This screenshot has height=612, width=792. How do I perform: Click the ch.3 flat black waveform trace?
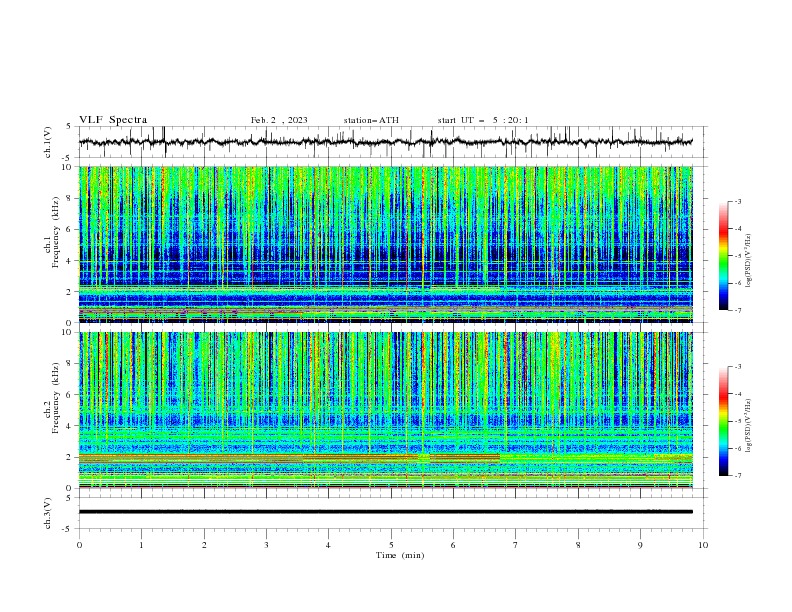coord(386,512)
